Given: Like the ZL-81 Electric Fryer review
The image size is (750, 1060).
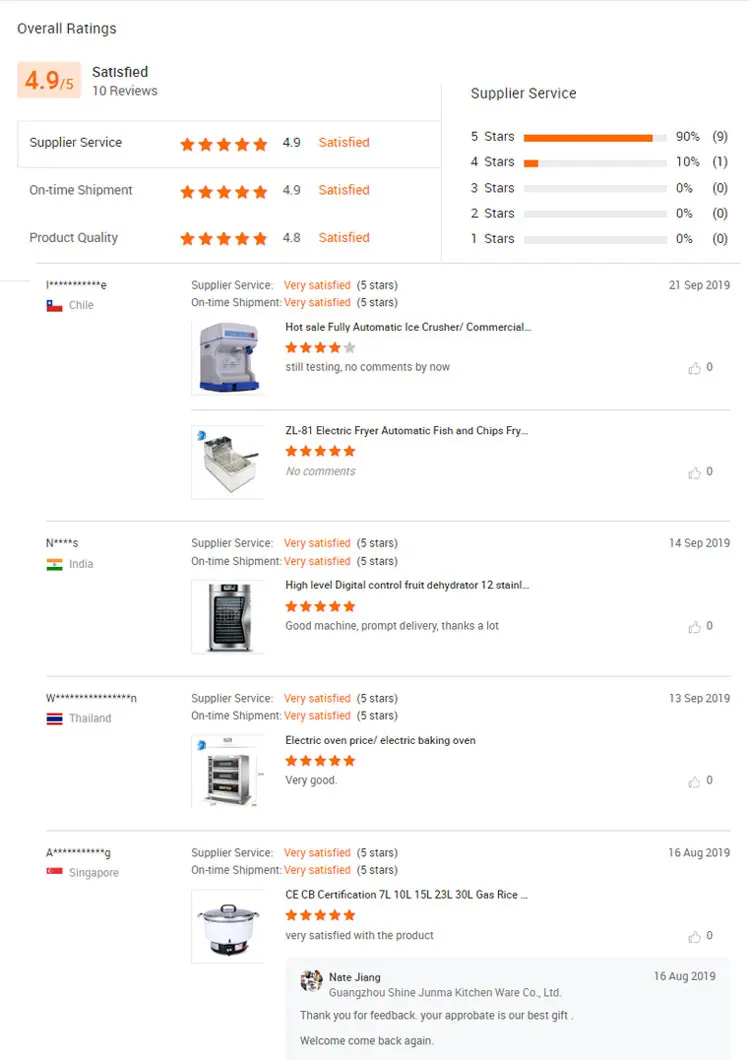Looking at the screenshot, I should (x=694, y=472).
